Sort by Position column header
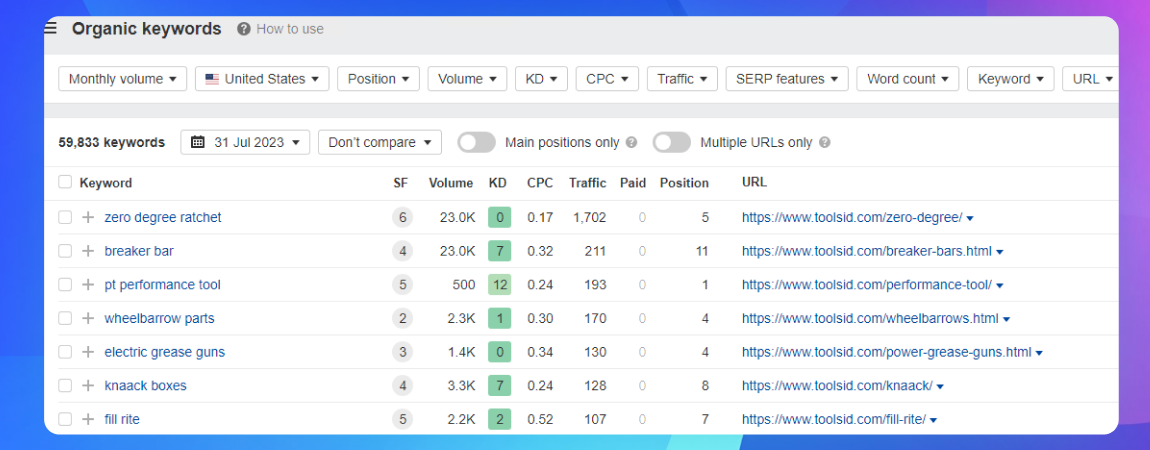The width and height of the screenshot is (1150, 450). (684, 182)
